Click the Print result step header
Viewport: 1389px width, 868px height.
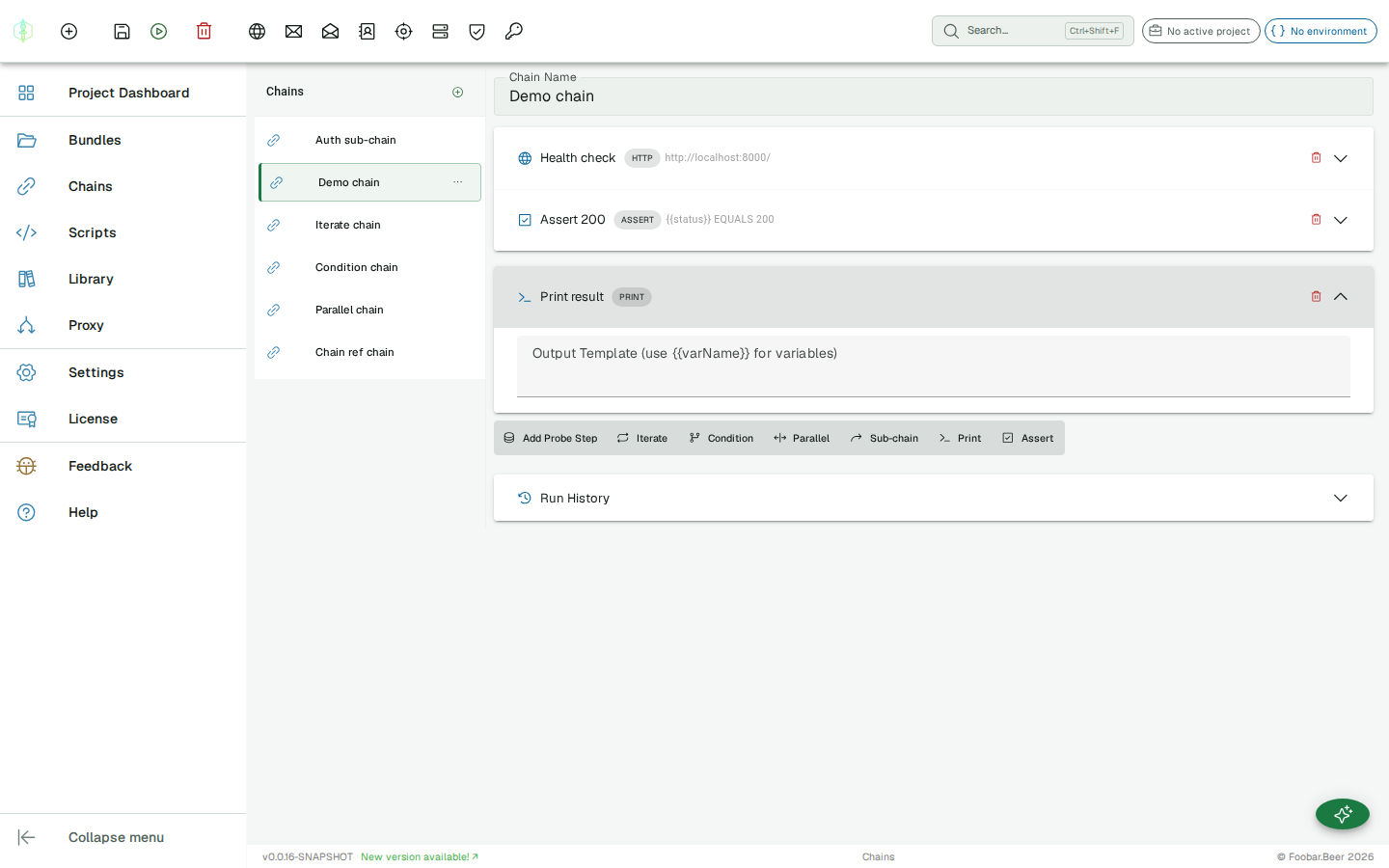934,297
